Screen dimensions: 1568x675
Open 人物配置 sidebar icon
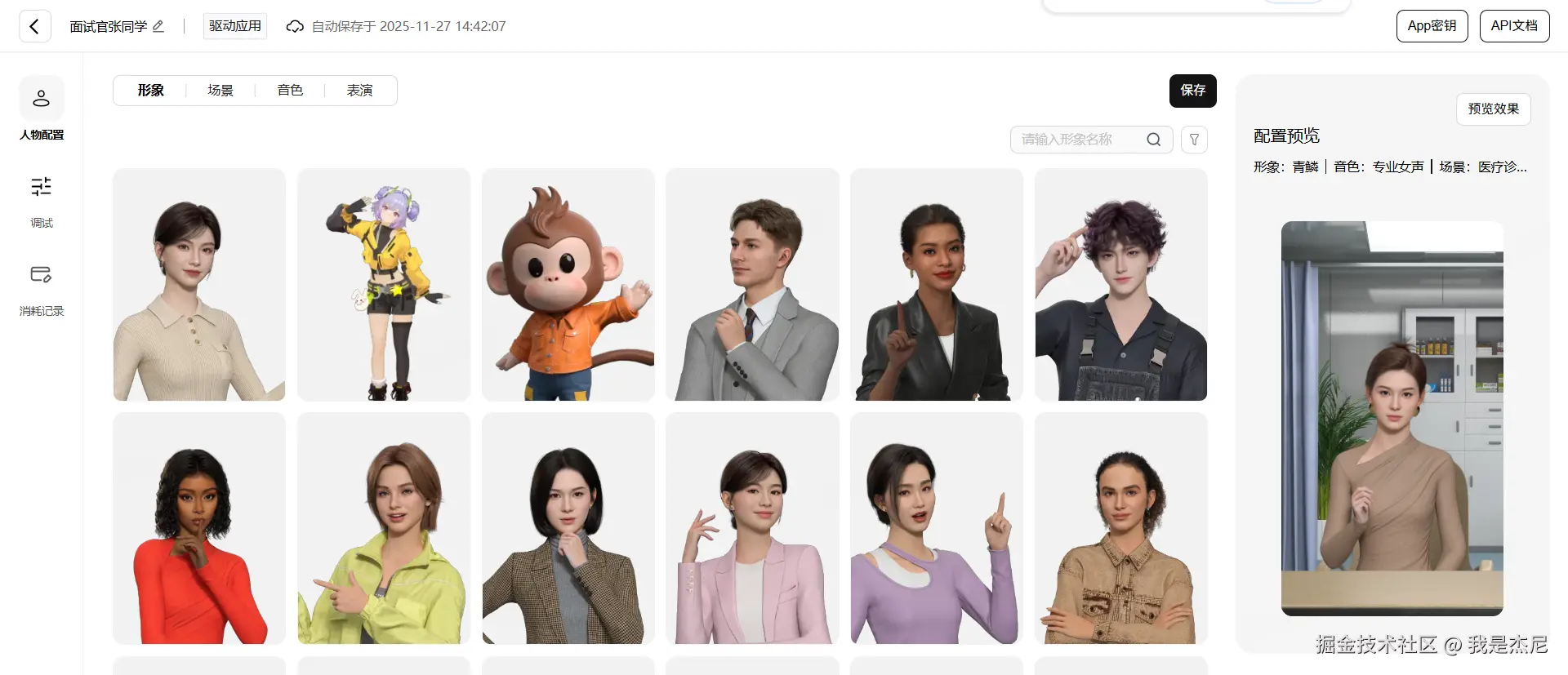tap(42, 99)
